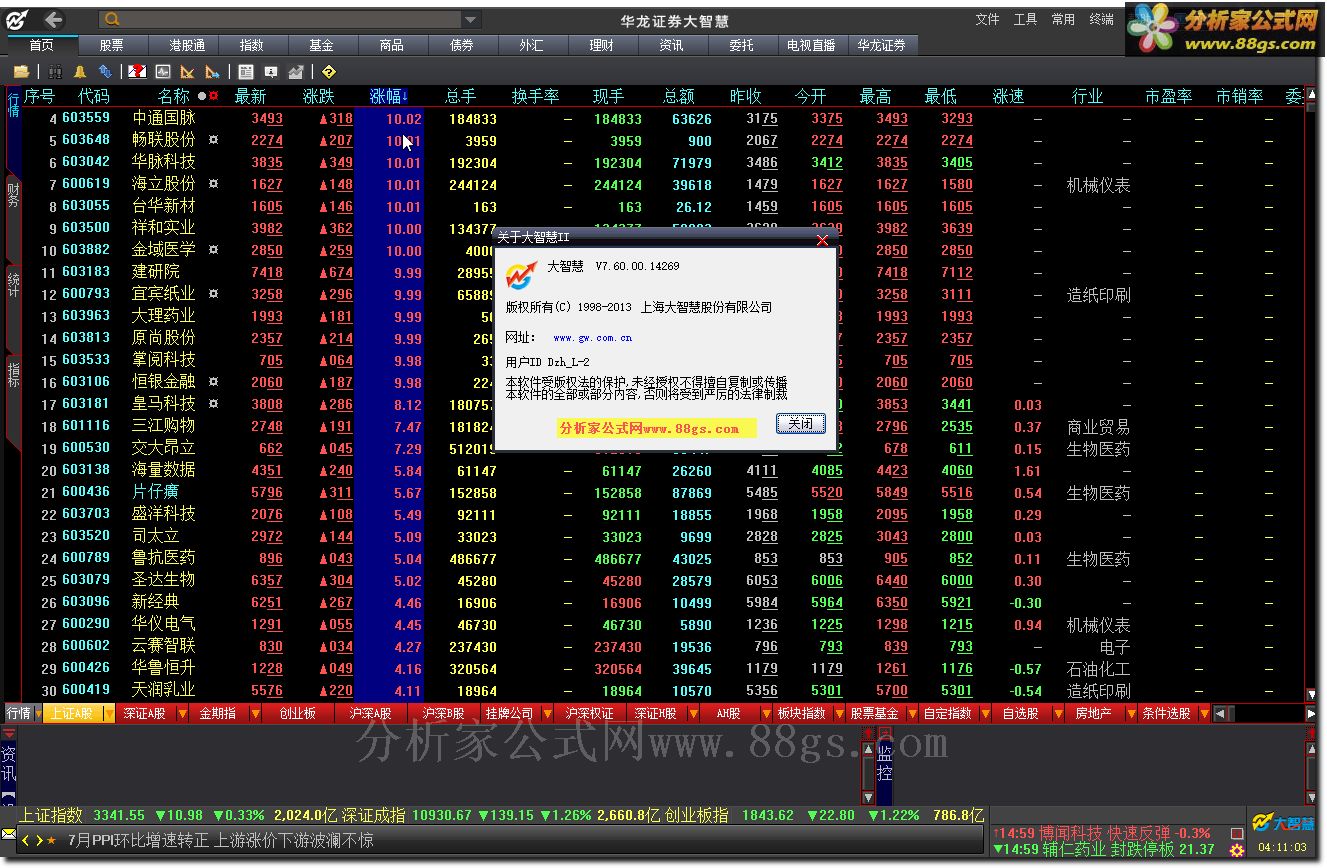
Task: Click the app logo at top-left
Action: (x=18, y=19)
